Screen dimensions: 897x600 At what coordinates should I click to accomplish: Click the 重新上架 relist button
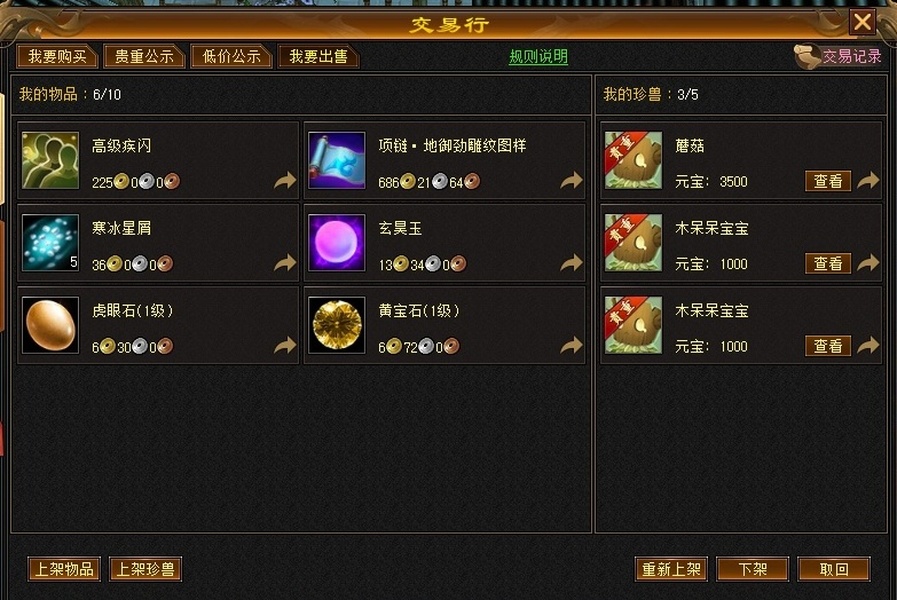pyautogui.click(x=671, y=569)
